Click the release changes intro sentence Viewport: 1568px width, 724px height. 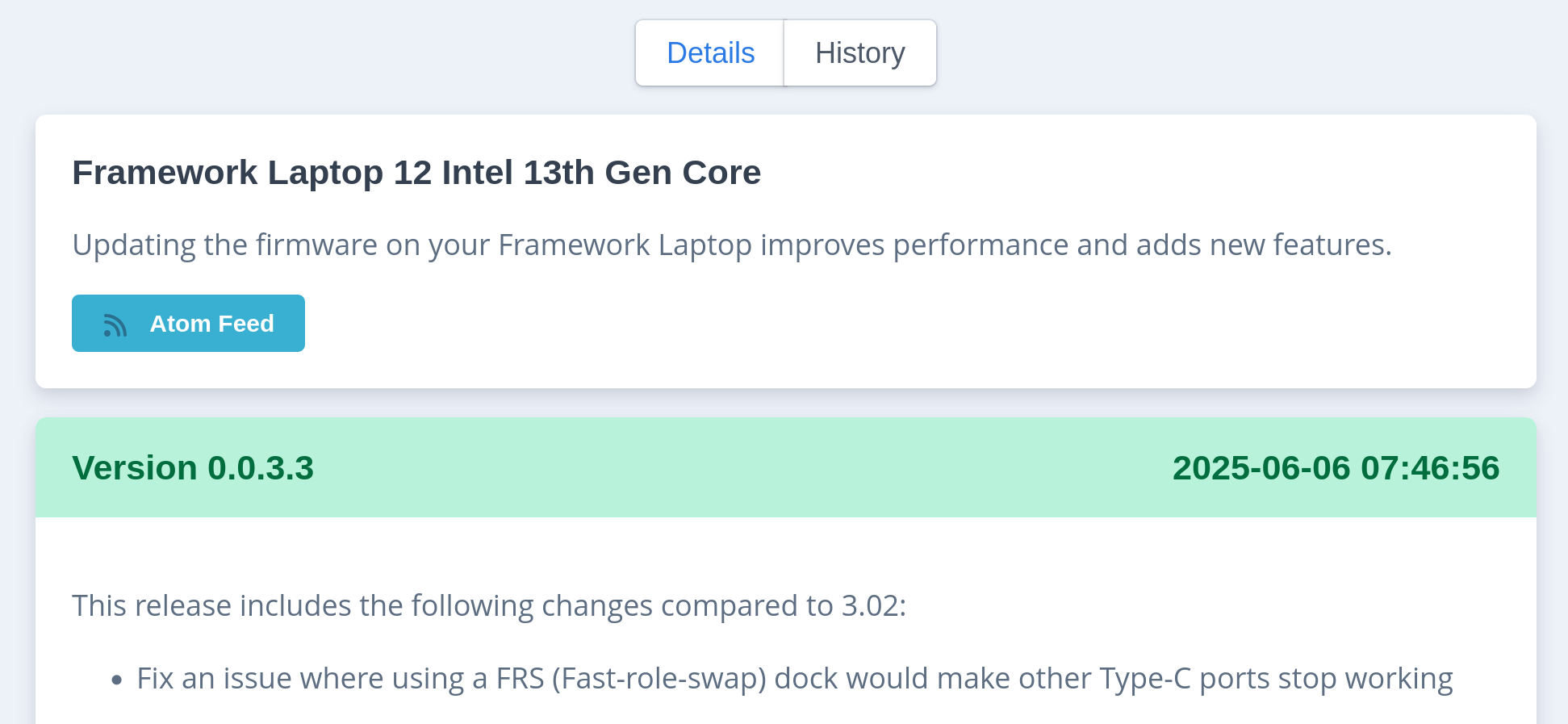pos(489,605)
